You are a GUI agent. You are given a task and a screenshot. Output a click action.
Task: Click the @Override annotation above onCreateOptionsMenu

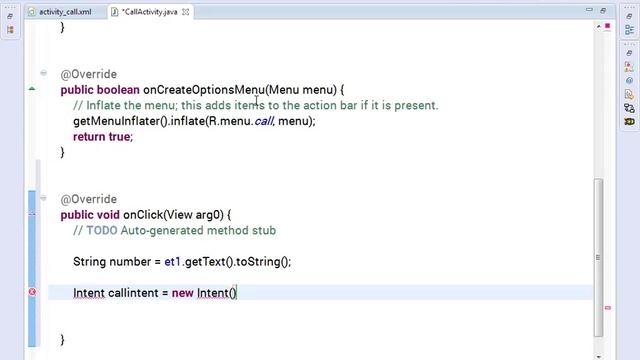coord(89,74)
